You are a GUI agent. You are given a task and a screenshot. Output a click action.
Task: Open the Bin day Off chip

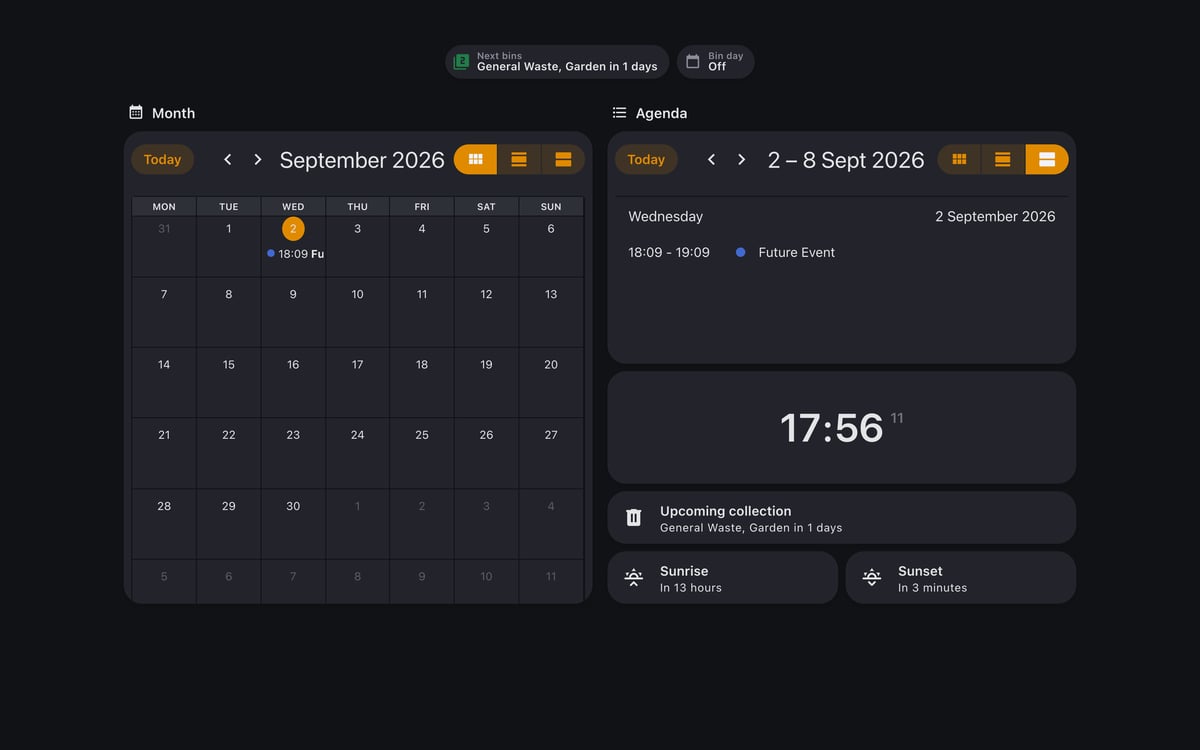716,62
